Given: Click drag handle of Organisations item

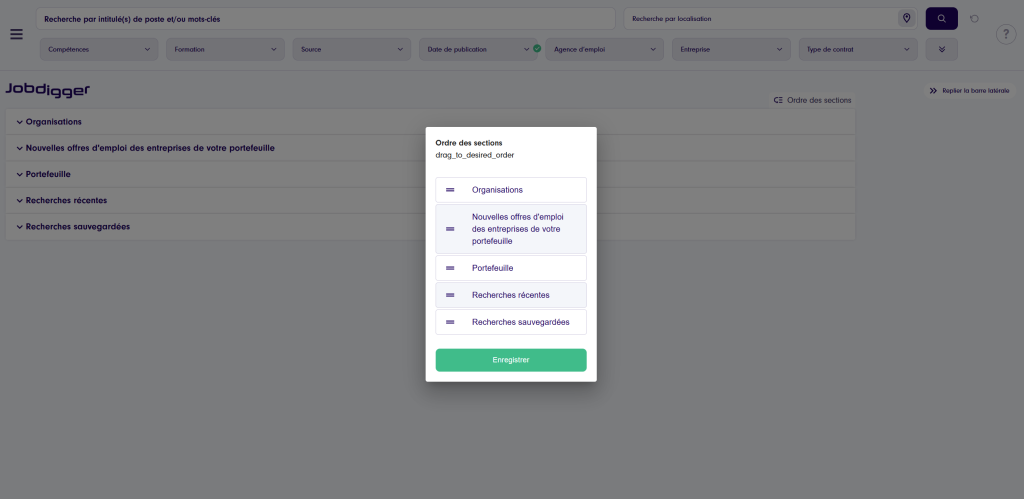Looking at the screenshot, I should tap(450, 190).
